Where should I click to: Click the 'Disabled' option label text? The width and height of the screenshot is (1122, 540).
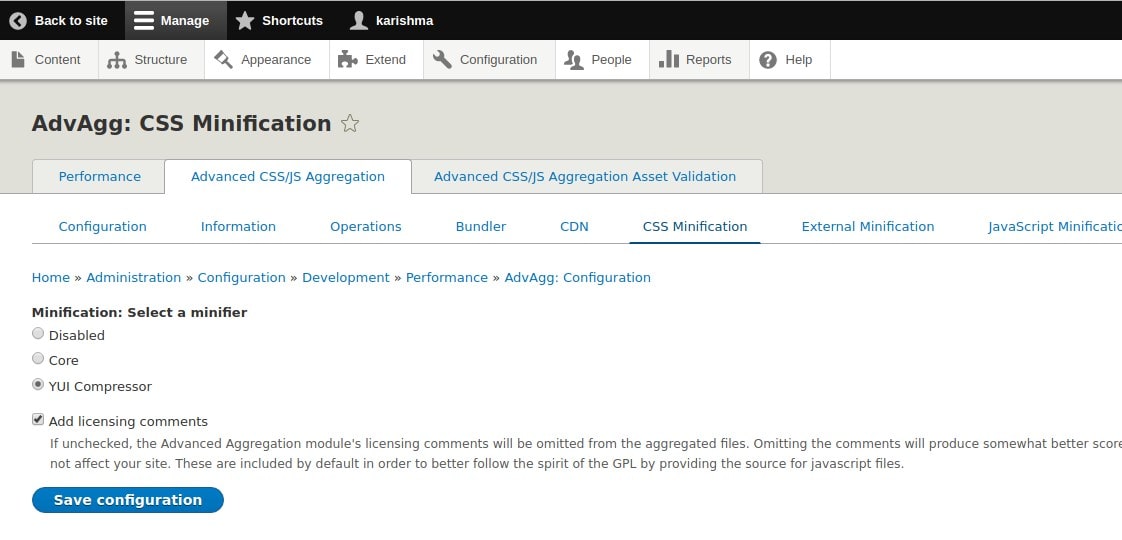(x=77, y=335)
